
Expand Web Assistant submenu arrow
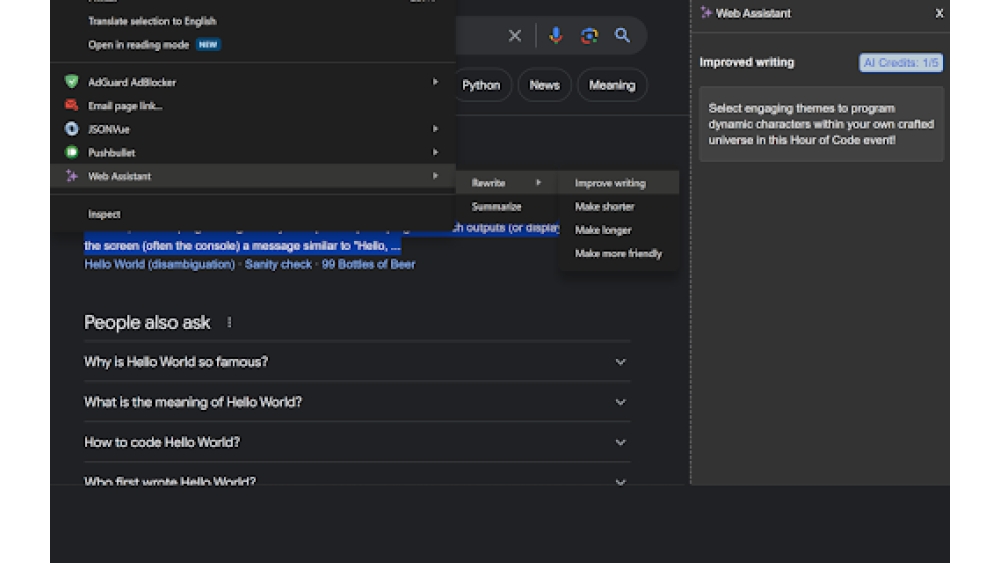point(435,176)
